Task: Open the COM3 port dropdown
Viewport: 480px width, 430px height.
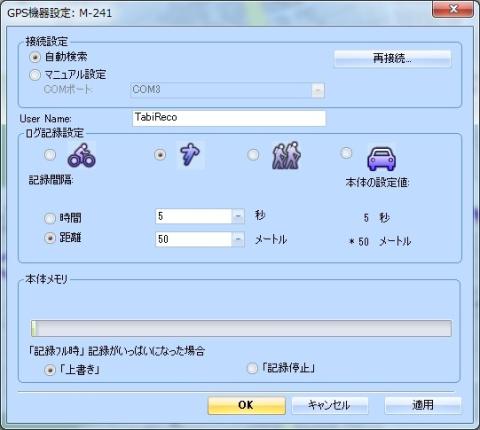Action: pyautogui.click(x=318, y=90)
